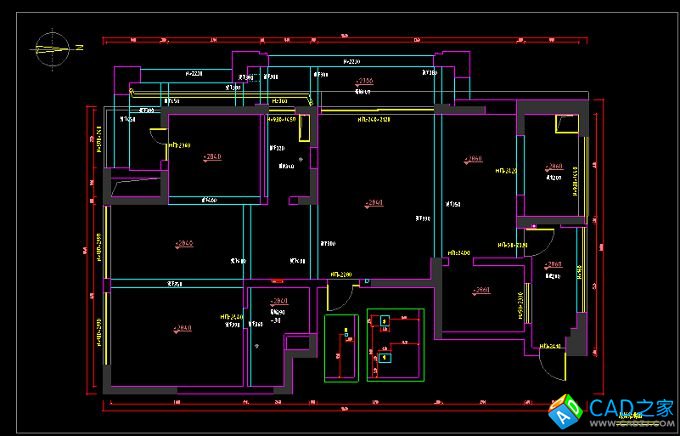Click the elevation marker in the large central room

coord(374,203)
